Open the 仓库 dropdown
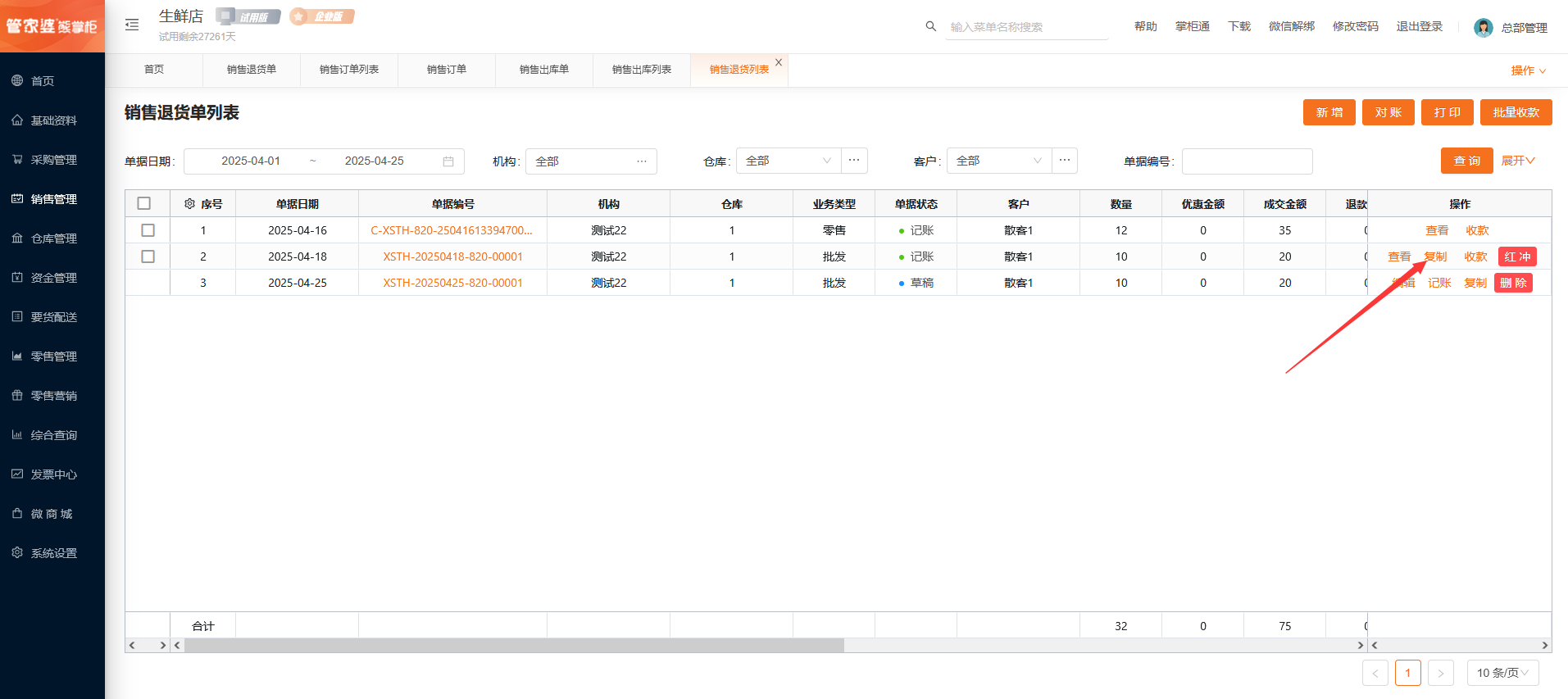Screen dimensions: 1568x699 (x=789, y=161)
